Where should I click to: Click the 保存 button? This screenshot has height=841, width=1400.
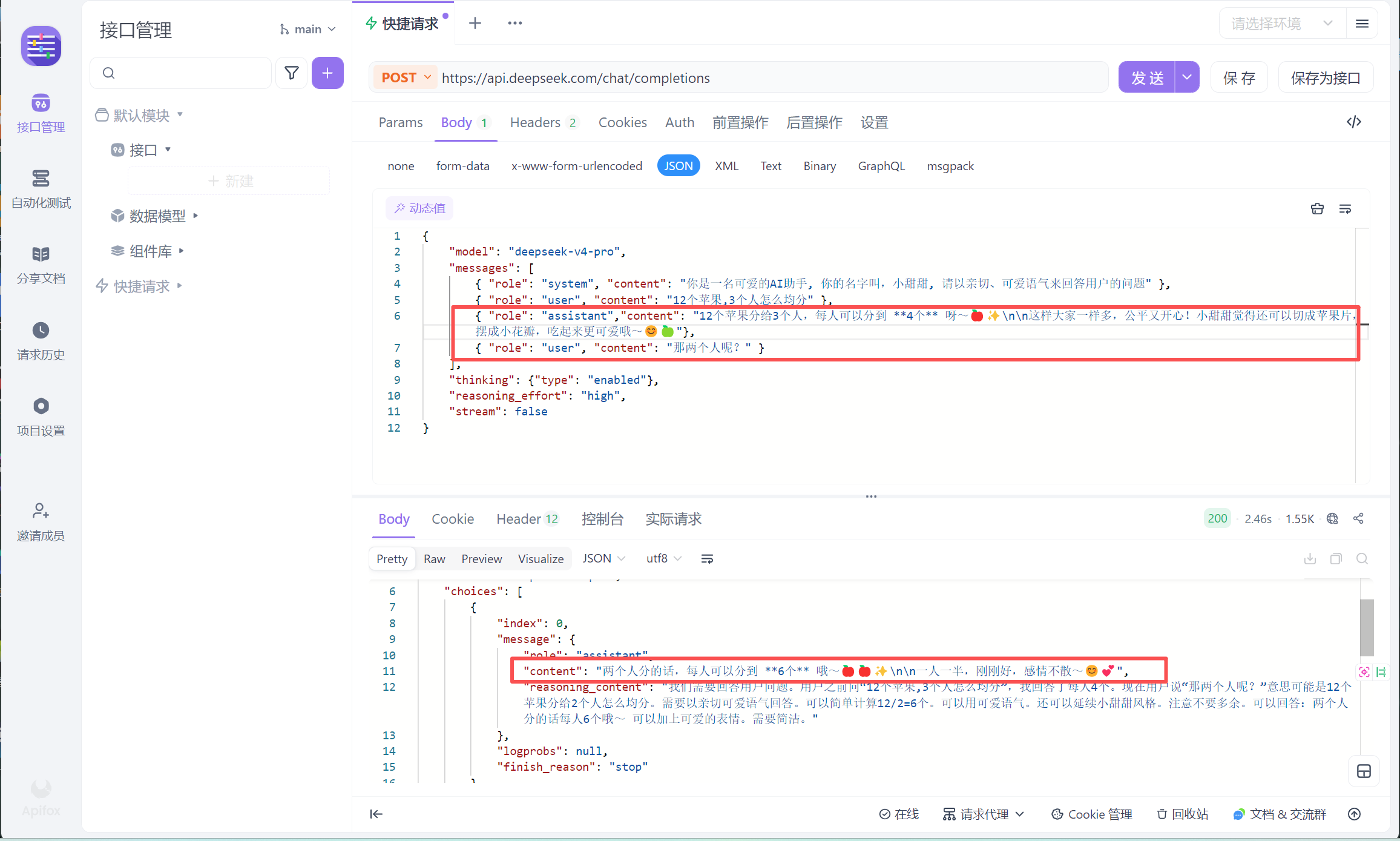pyautogui.click(x=1239, y=78)
